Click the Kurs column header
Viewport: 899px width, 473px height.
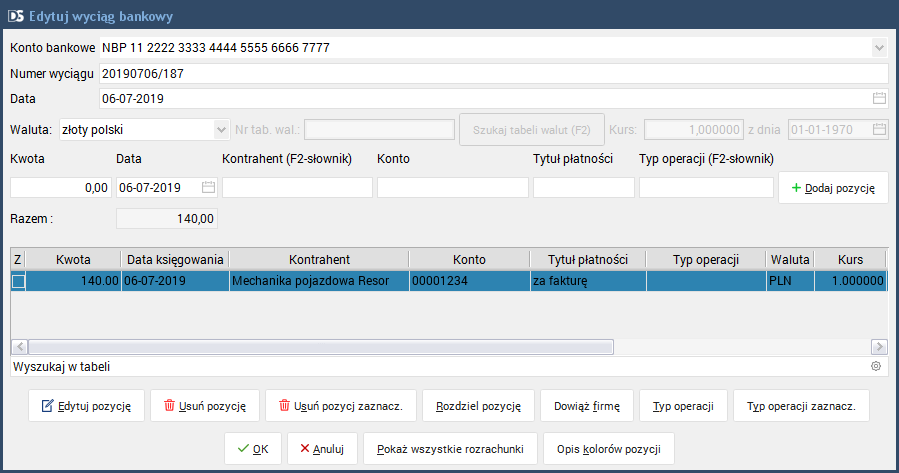pyautogui.click(x=850, y=260)
